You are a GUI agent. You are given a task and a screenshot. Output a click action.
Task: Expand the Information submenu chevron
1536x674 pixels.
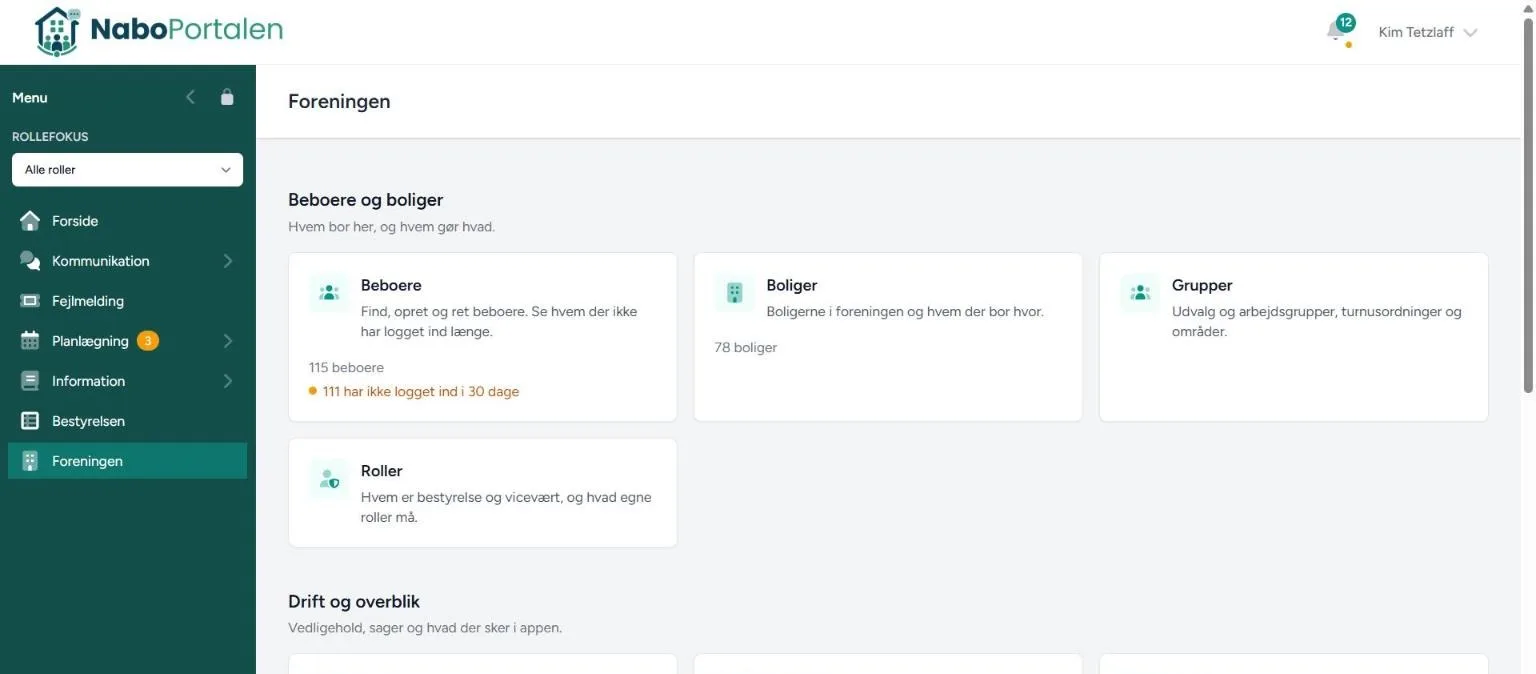228,381
